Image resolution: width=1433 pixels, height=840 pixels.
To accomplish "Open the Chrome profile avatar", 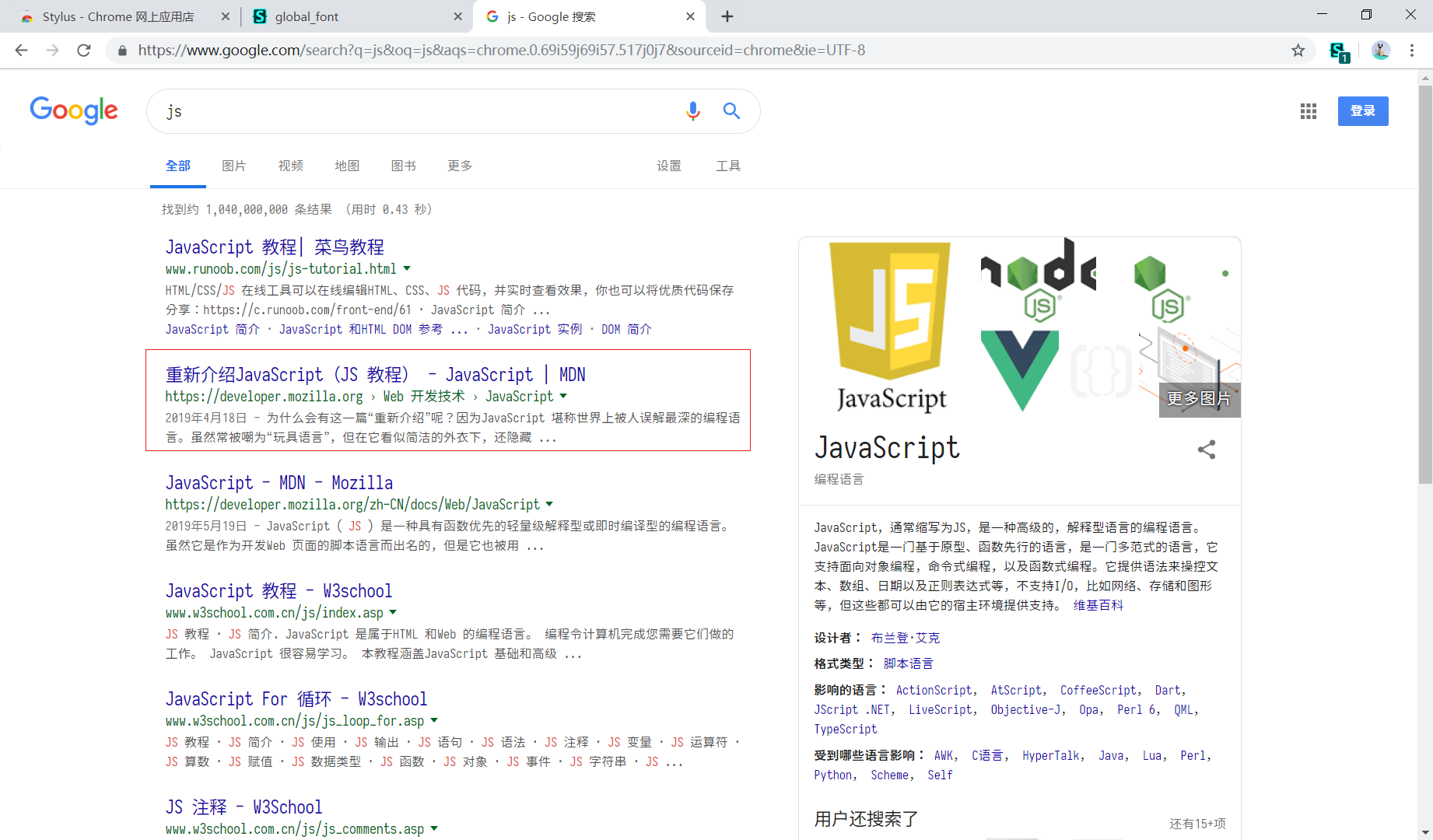I will tap(1381, 51).
